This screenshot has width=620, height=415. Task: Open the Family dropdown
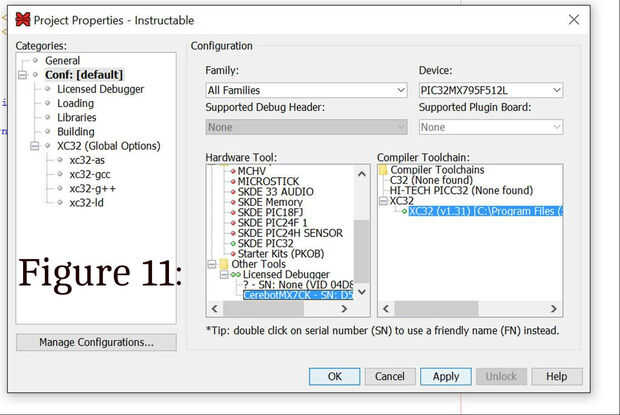(x=306, y=91)
